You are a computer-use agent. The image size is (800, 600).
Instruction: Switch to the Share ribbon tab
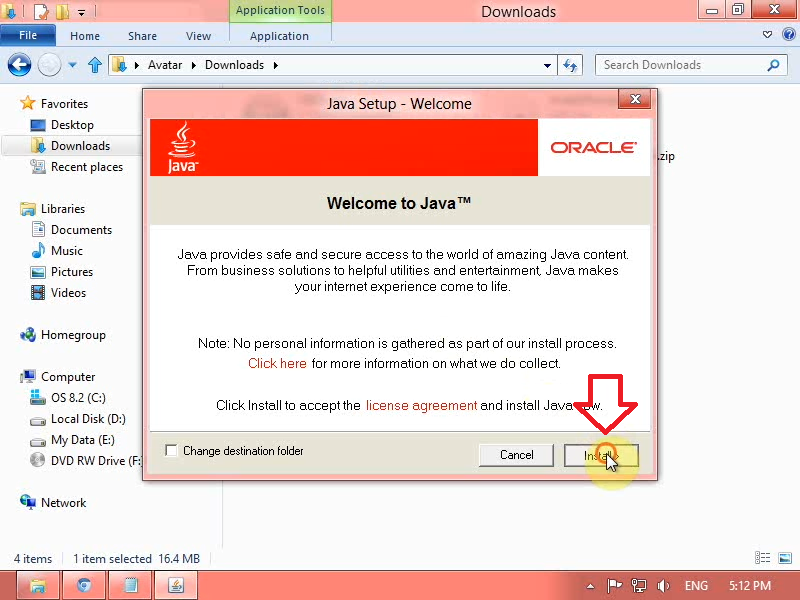[x=142, y=36]
